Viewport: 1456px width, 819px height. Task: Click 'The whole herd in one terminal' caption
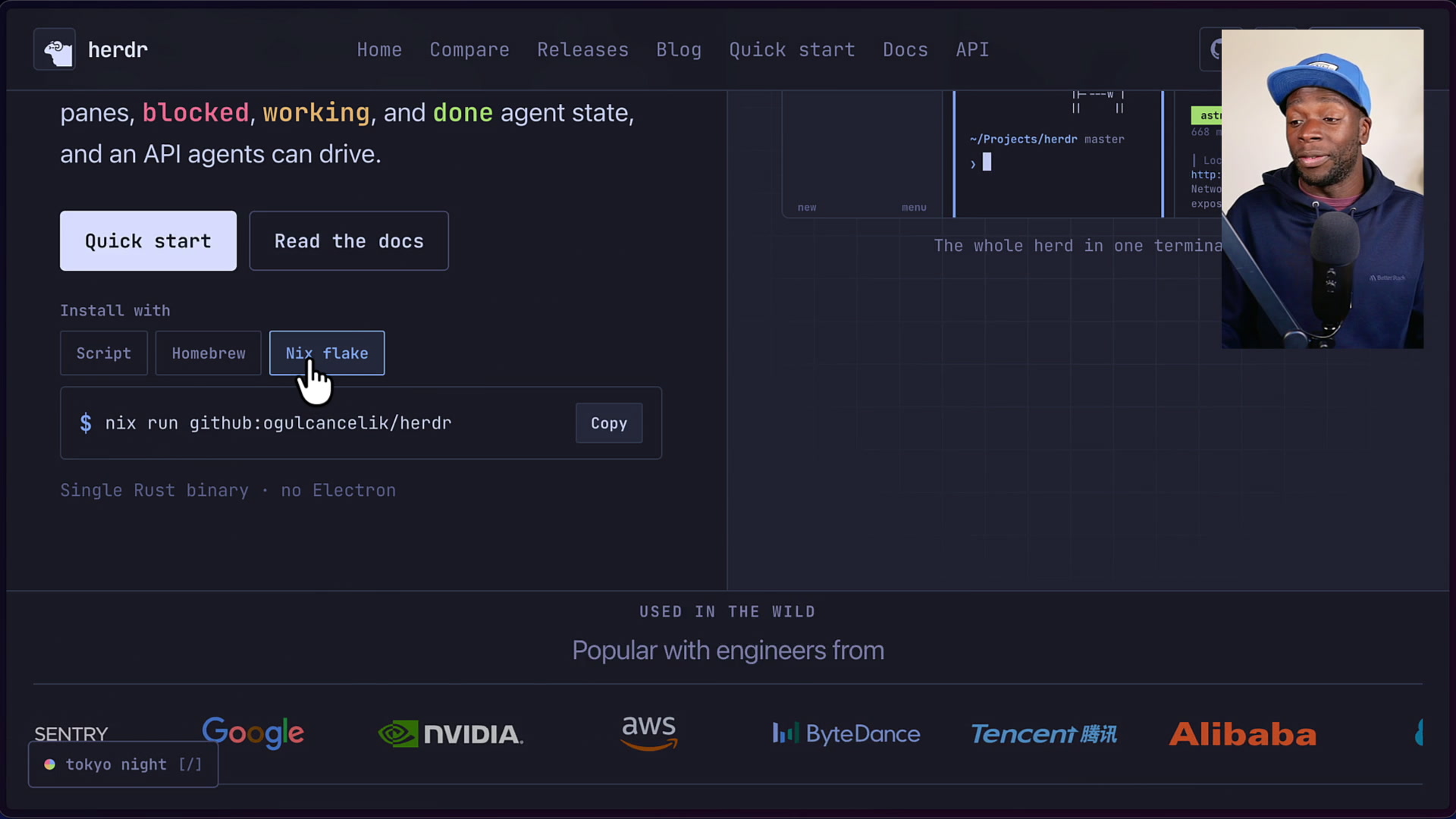pos(1078,246)
